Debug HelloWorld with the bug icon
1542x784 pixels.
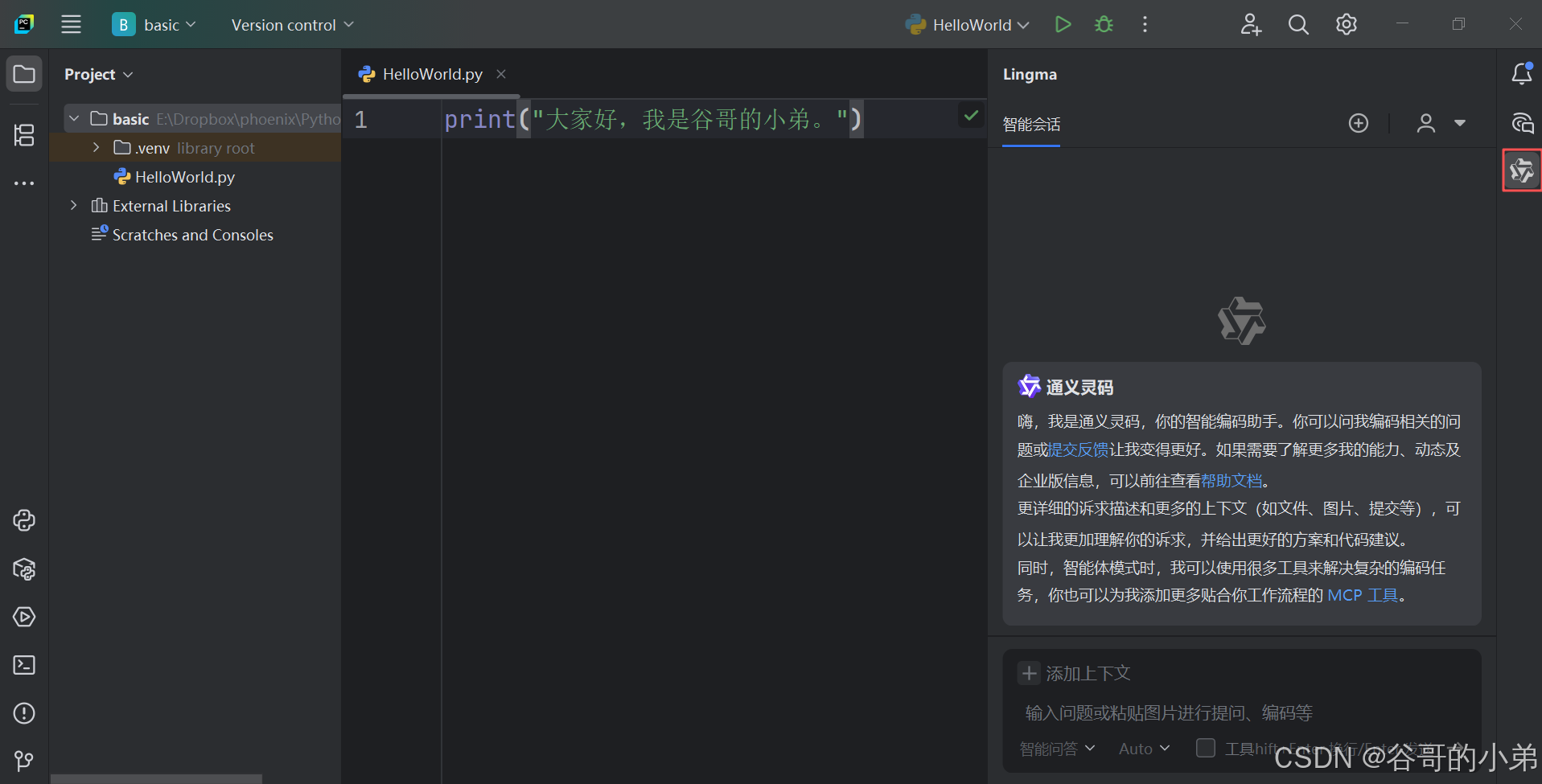tap(1104, 24)
